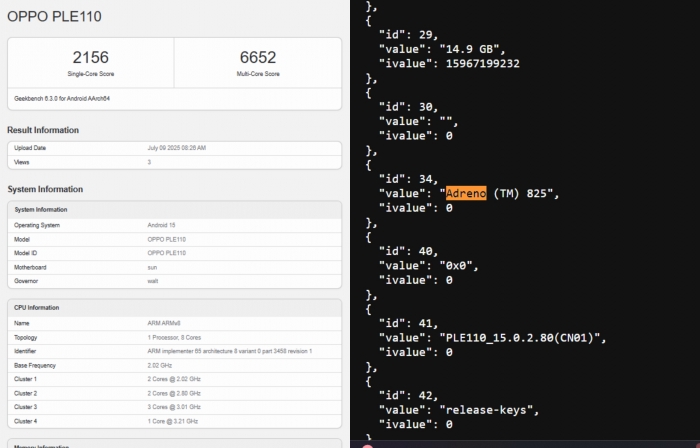Click the highlighted Adreno search match
The height and width of the screenshot is (448, 700).
tap(466, 193)
